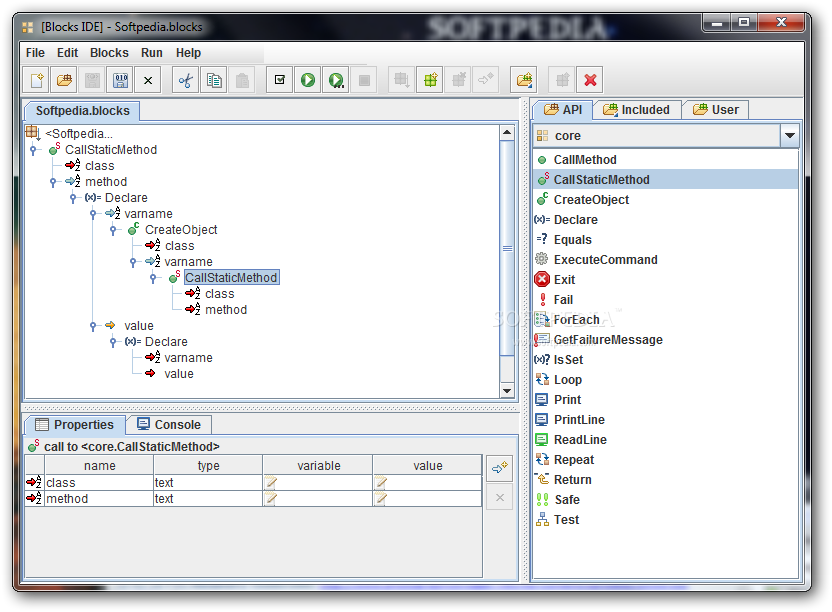This screenshot has width=832, height=612.
Task: Choose Test in the core list
Action: (x=665, y=520)
